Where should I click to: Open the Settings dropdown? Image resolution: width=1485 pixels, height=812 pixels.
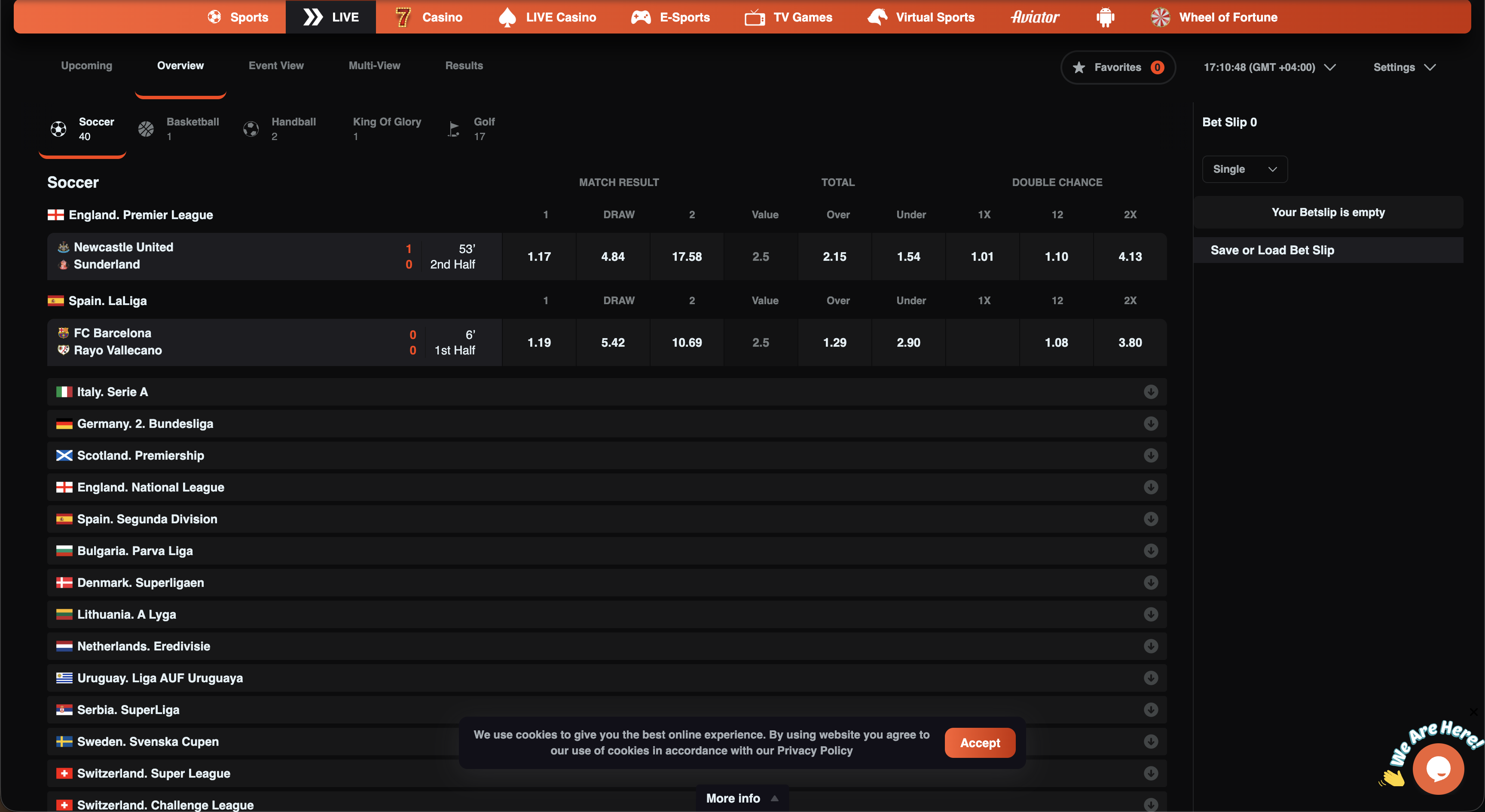pyautogui.click(x=1404, y=67)
